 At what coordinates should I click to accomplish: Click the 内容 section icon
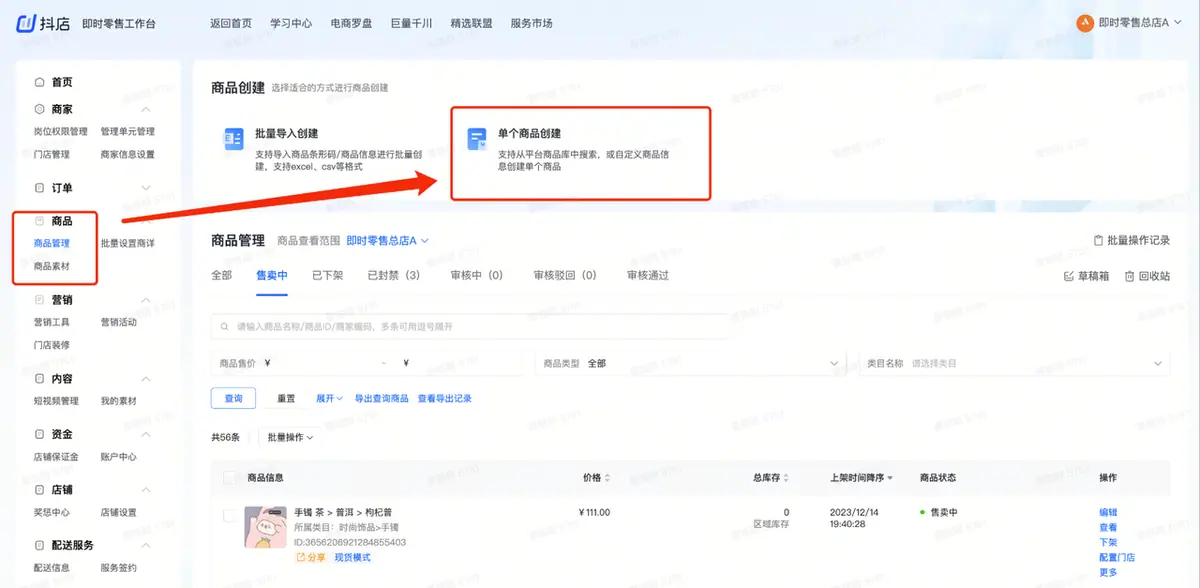click(39, 379)
